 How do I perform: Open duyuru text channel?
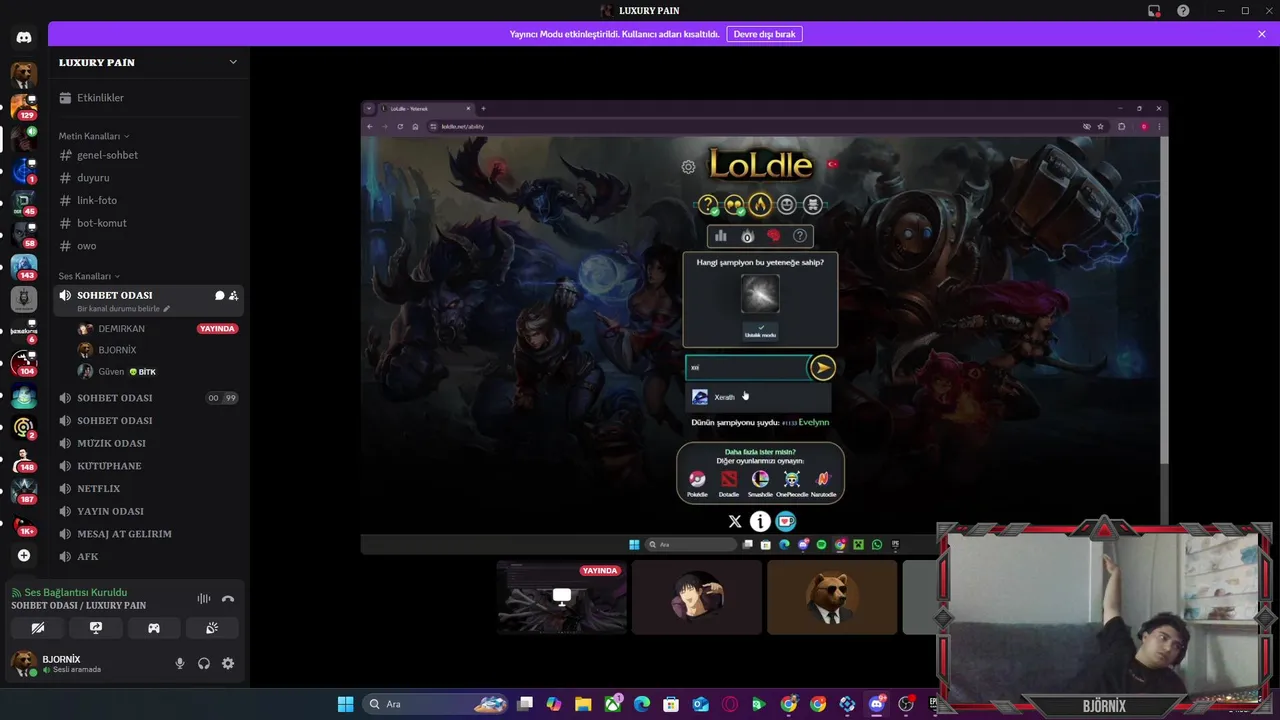tap(149, 178)
